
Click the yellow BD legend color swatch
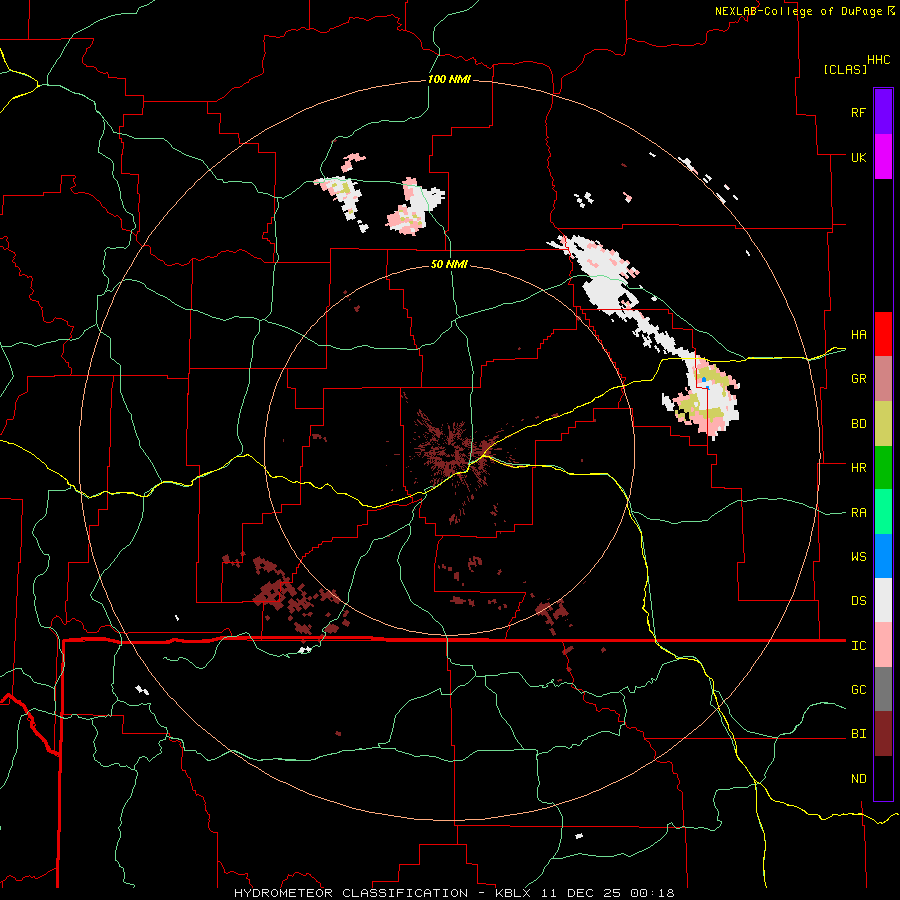click(883, 424)
